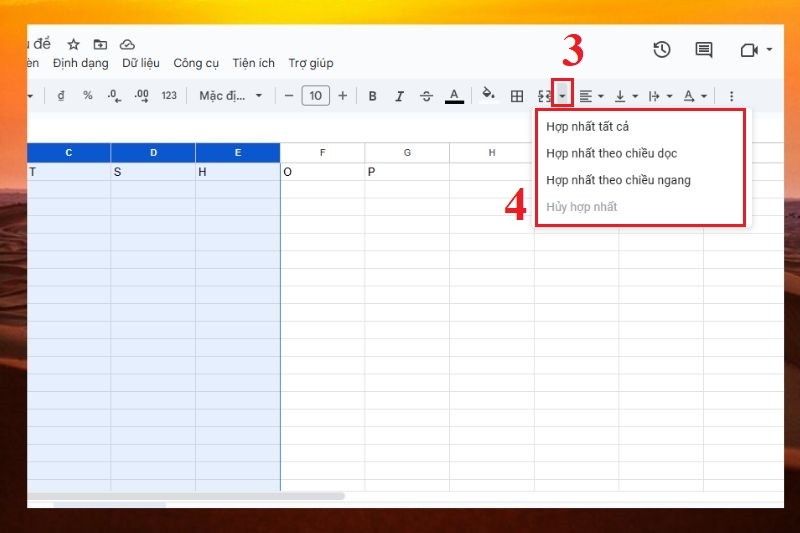Increase decimal places
The image size is (800, 533).
point(141,95)
